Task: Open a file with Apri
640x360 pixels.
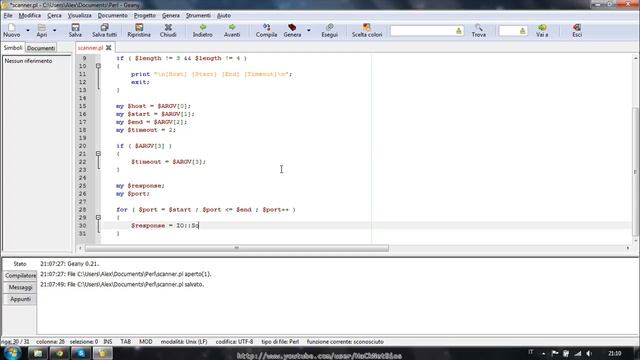Action: pyautogui.click(x=42, y=31)
